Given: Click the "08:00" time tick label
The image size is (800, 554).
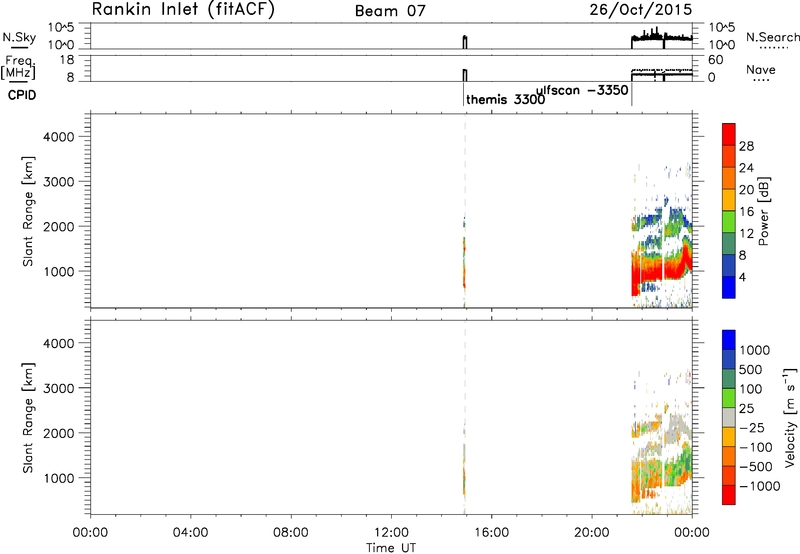Looking at the screenshot, I should (291, 533).
